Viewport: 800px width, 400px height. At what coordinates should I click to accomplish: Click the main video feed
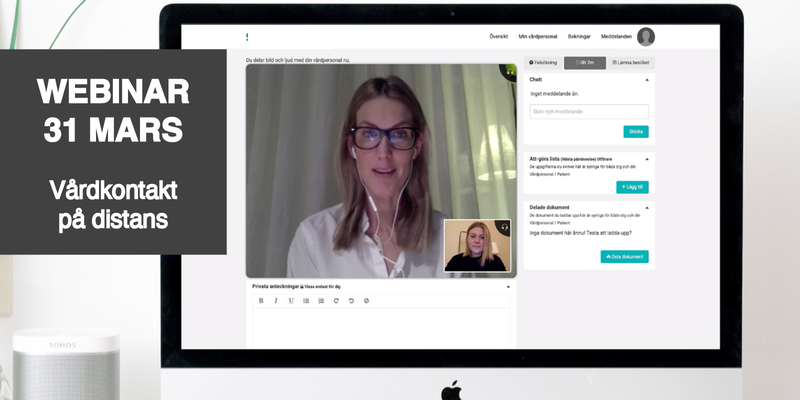point(381,171)
